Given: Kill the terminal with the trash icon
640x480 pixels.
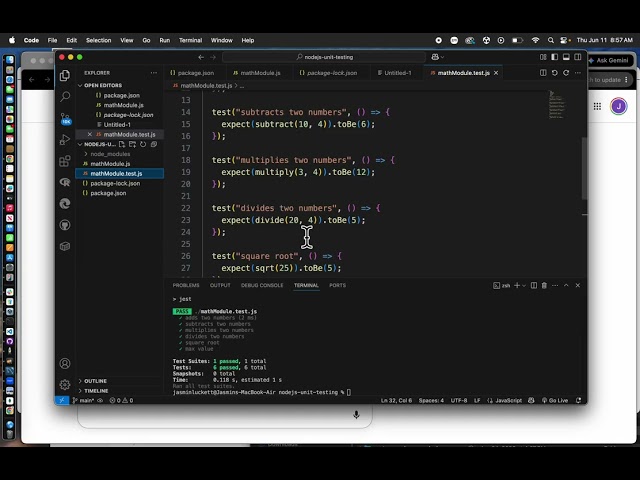Looking at the screenshot, I should point(544,285).
